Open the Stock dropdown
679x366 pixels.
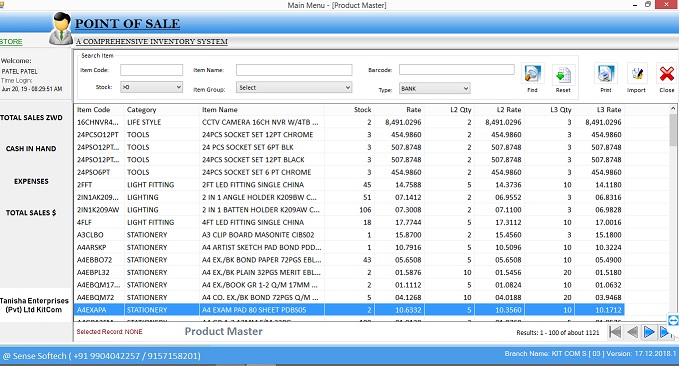pos(151,87)
